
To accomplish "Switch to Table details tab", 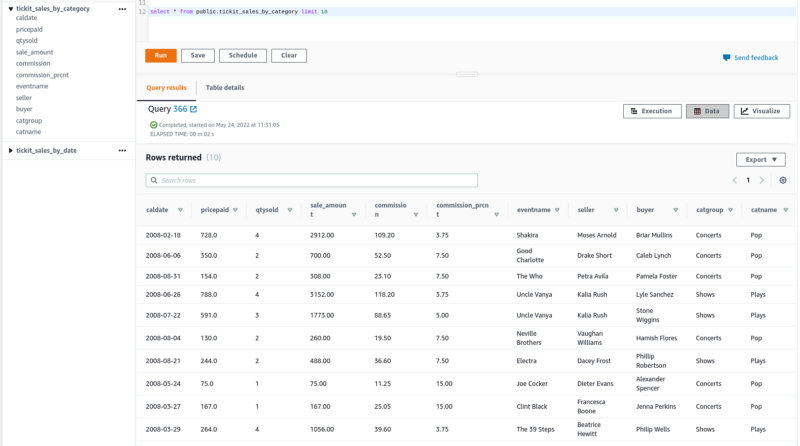I will (x=225, y=88).
